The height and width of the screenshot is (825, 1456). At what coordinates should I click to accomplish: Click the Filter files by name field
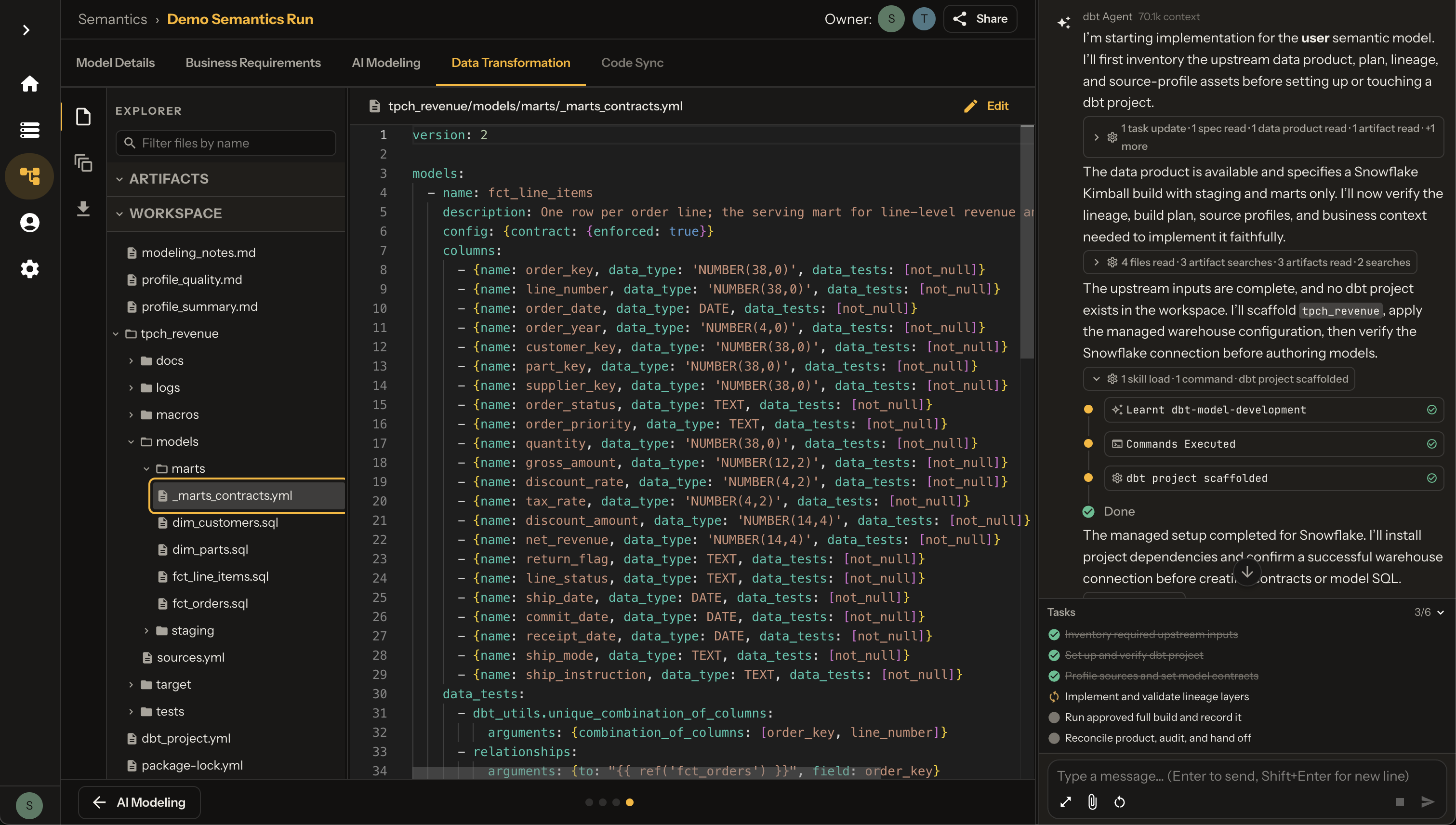coord(226,143)
